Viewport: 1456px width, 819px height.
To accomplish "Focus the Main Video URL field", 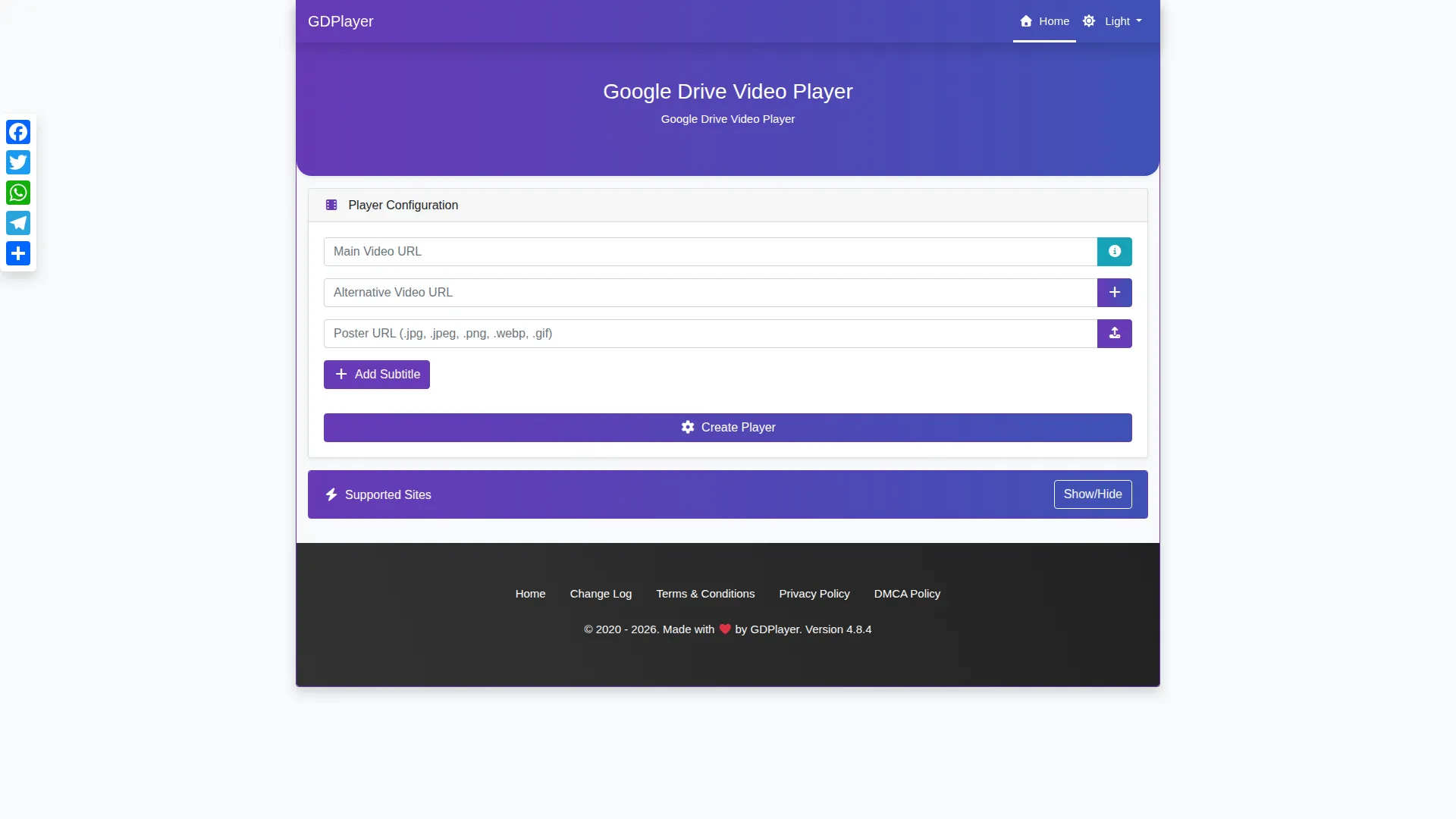I will (711, 252).
